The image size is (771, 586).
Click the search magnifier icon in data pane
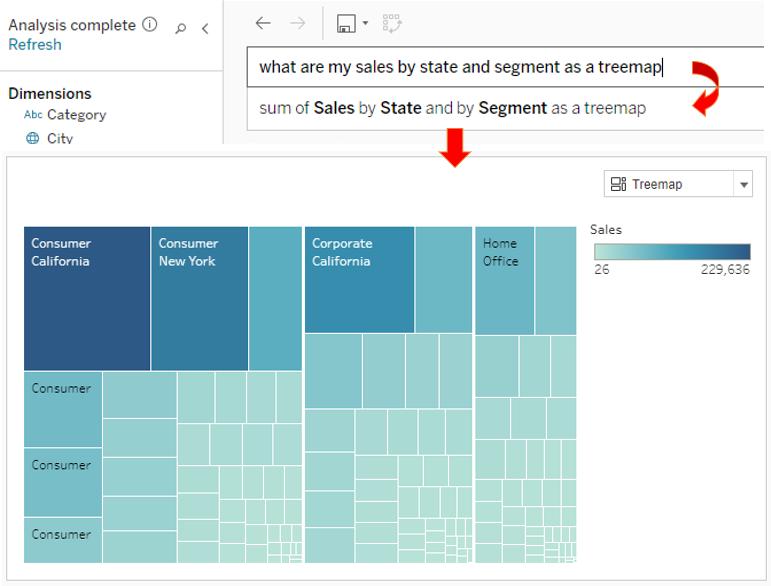[181, 28]
